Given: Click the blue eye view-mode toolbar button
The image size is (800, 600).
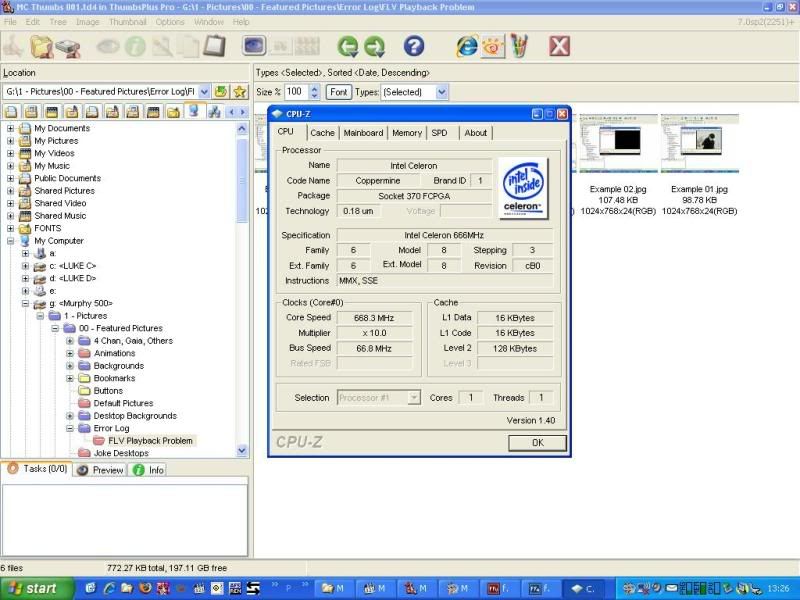Looking at the screenshot, I should tap(254, 45).
